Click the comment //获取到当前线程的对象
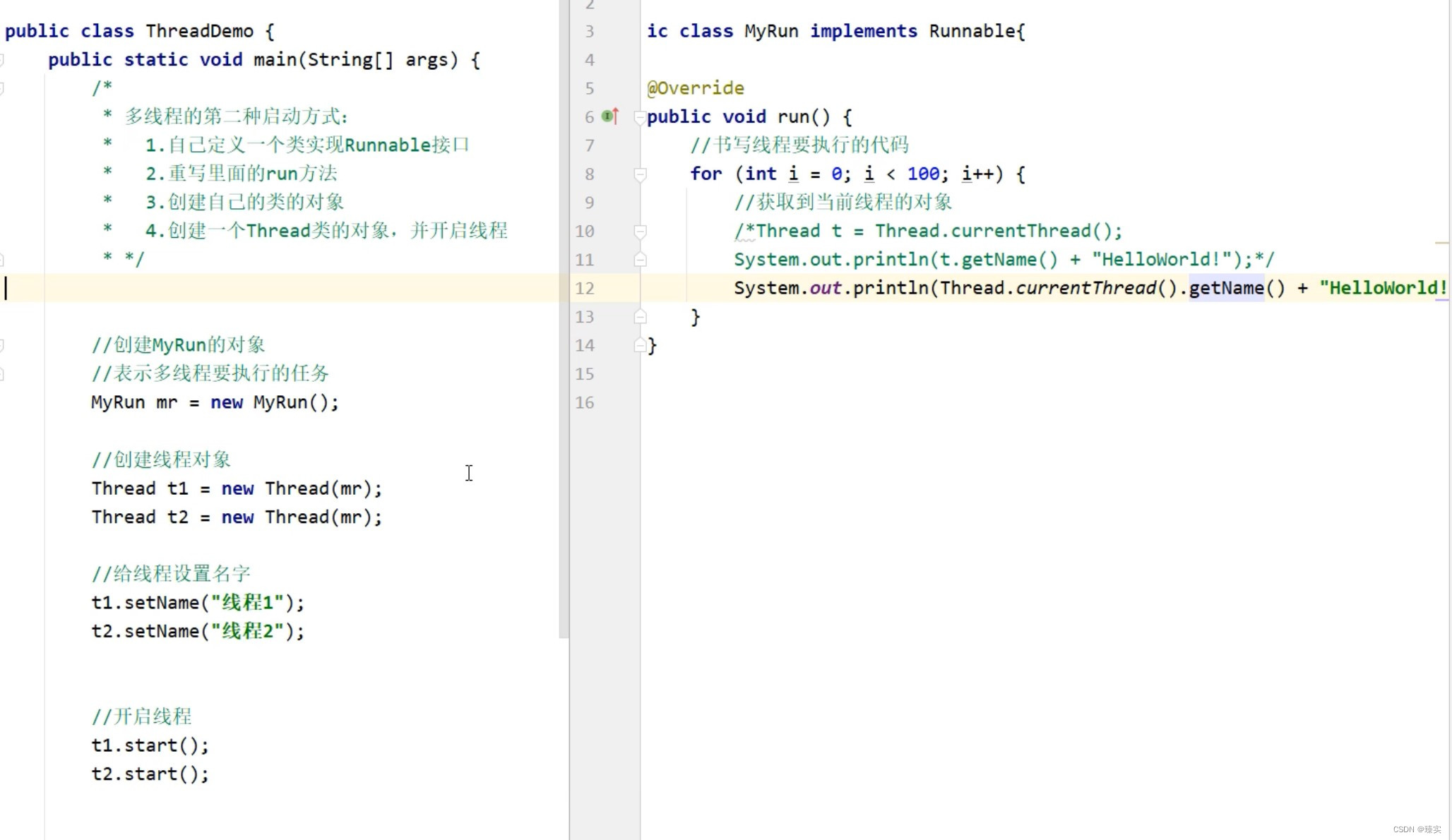This screenshot has width=1452, height=840. [843, 203]
